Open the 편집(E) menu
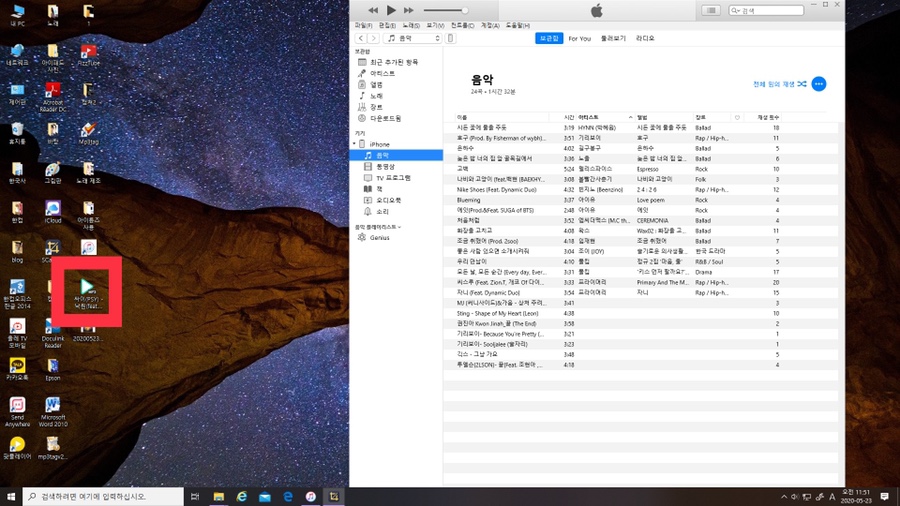900x506 pixels. [387, 25]
